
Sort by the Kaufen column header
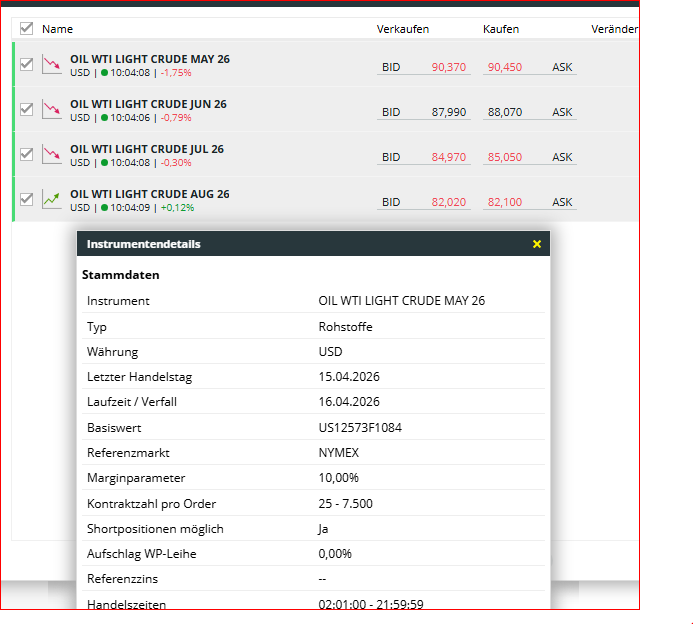point(500,29)
